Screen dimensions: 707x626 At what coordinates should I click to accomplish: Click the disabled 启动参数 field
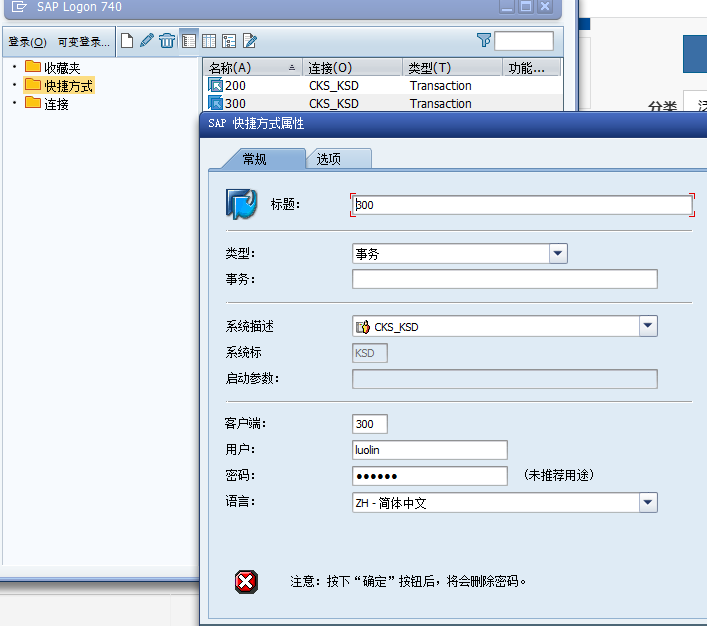505,379
